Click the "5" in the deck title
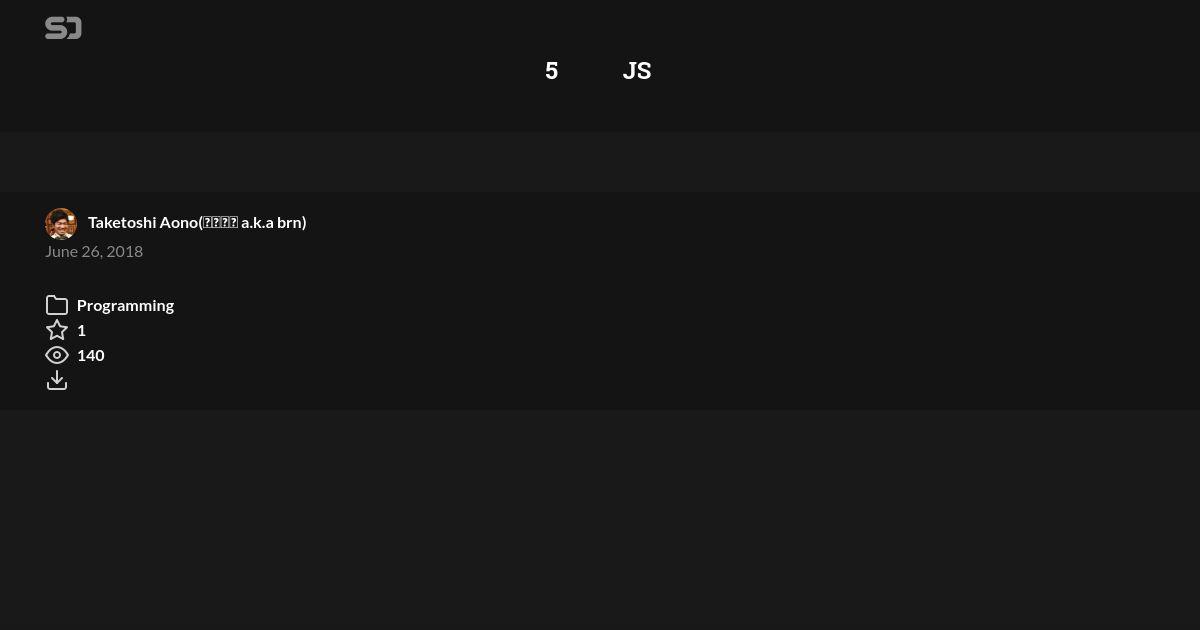This screenshot has width=1200, height=630. (551, 71)
